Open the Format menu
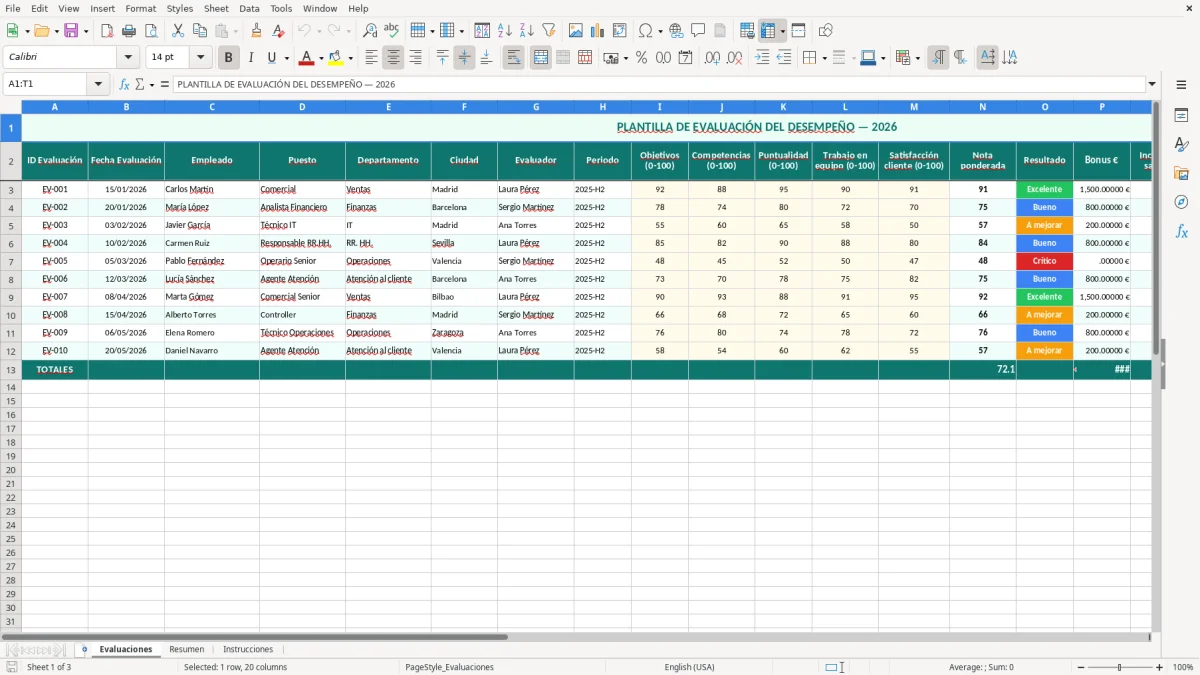 (141, 8)
